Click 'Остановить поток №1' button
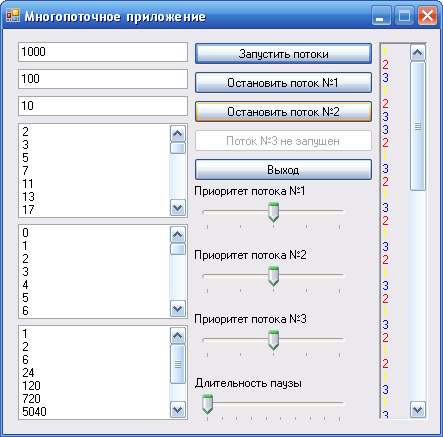The height and width of the screenshot is (437, 443). click(x=283, y=82)
